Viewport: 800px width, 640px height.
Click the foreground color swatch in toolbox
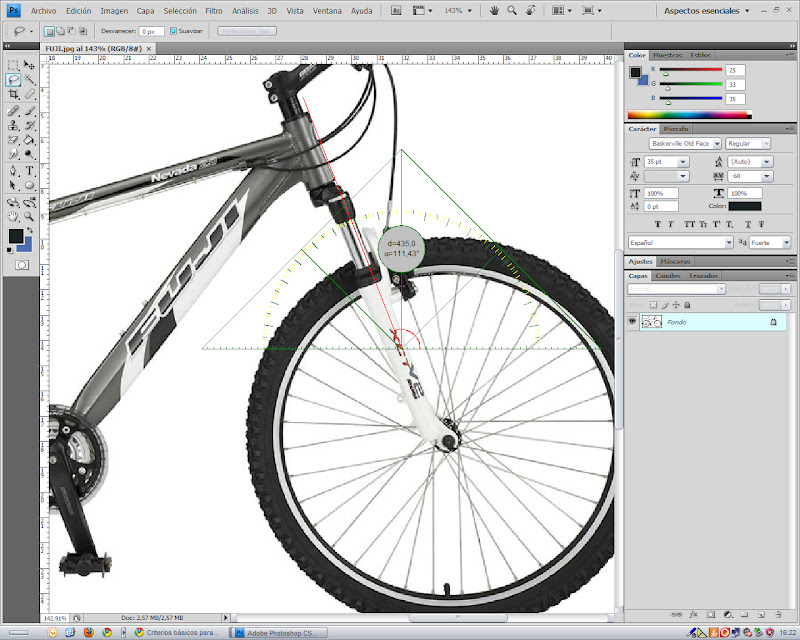(16, 236)
